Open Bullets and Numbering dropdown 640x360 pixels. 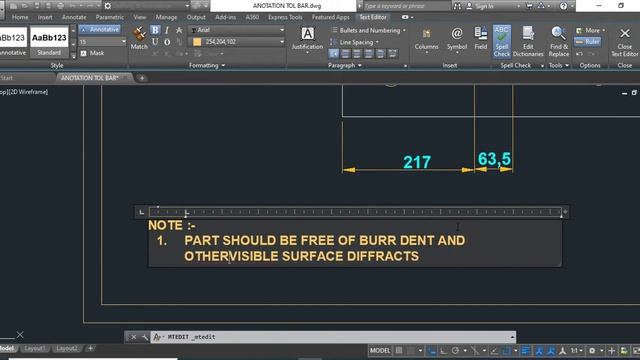(368, 30)
